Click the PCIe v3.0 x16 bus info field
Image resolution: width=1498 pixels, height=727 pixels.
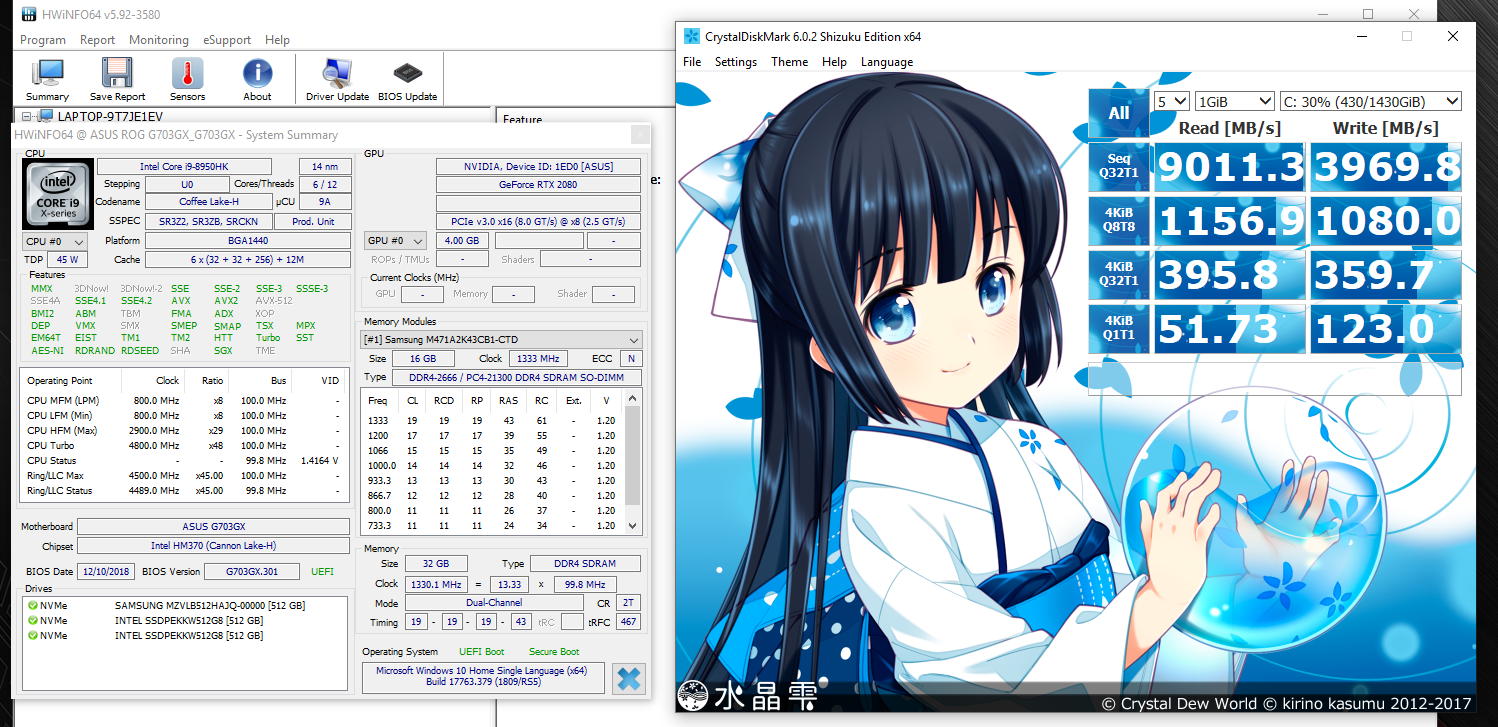[538, 222]
